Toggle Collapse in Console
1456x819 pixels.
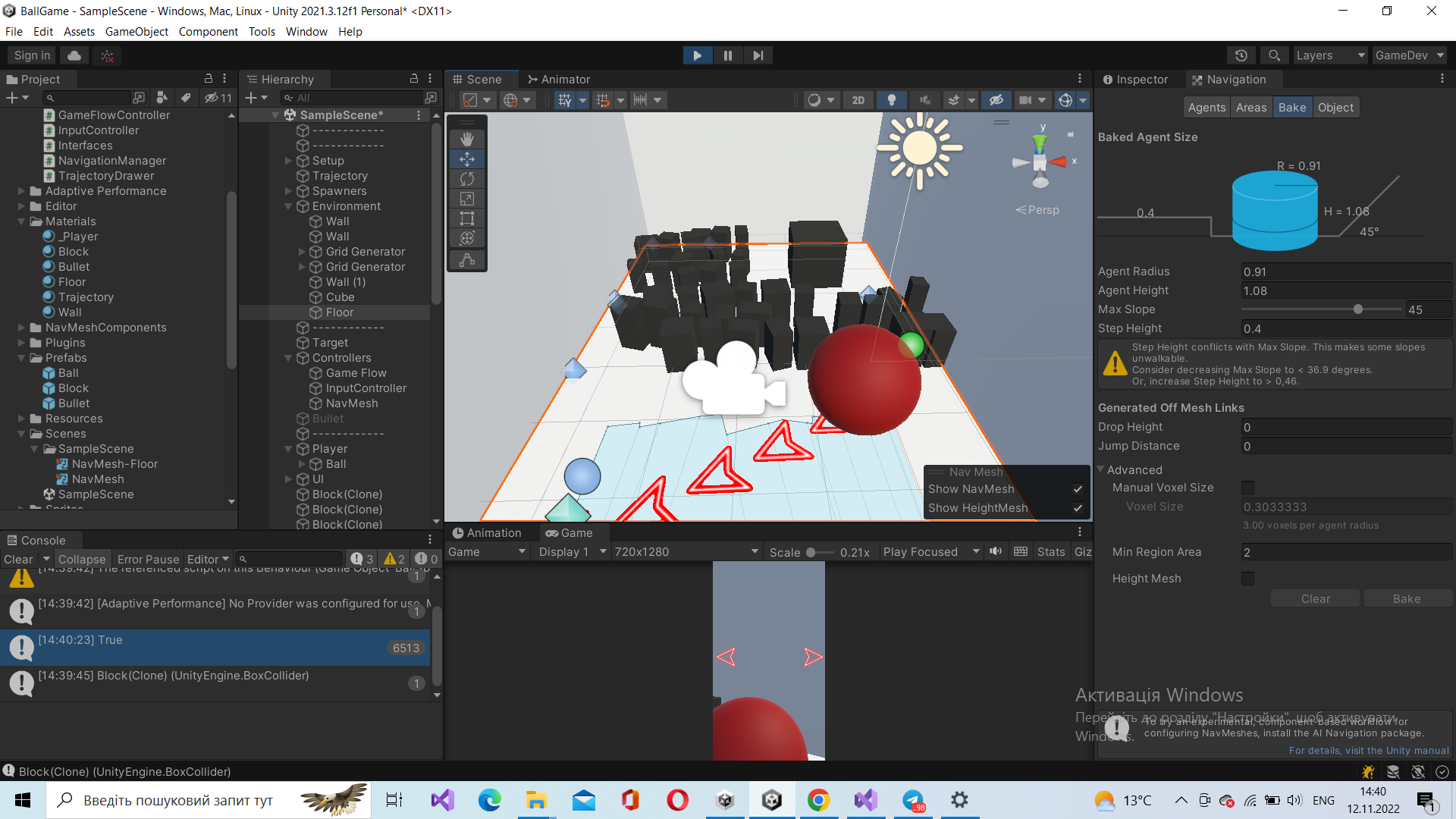[x=82, y=560]
